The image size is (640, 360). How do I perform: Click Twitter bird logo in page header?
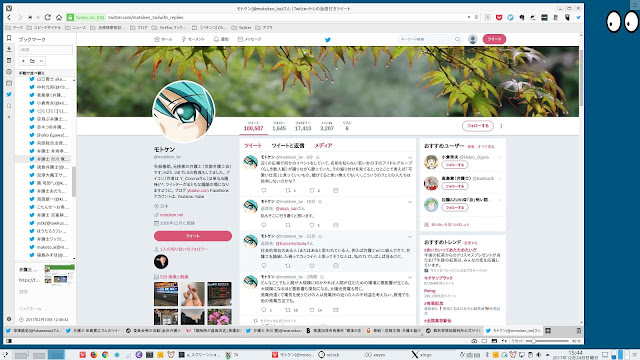point(327,40)
